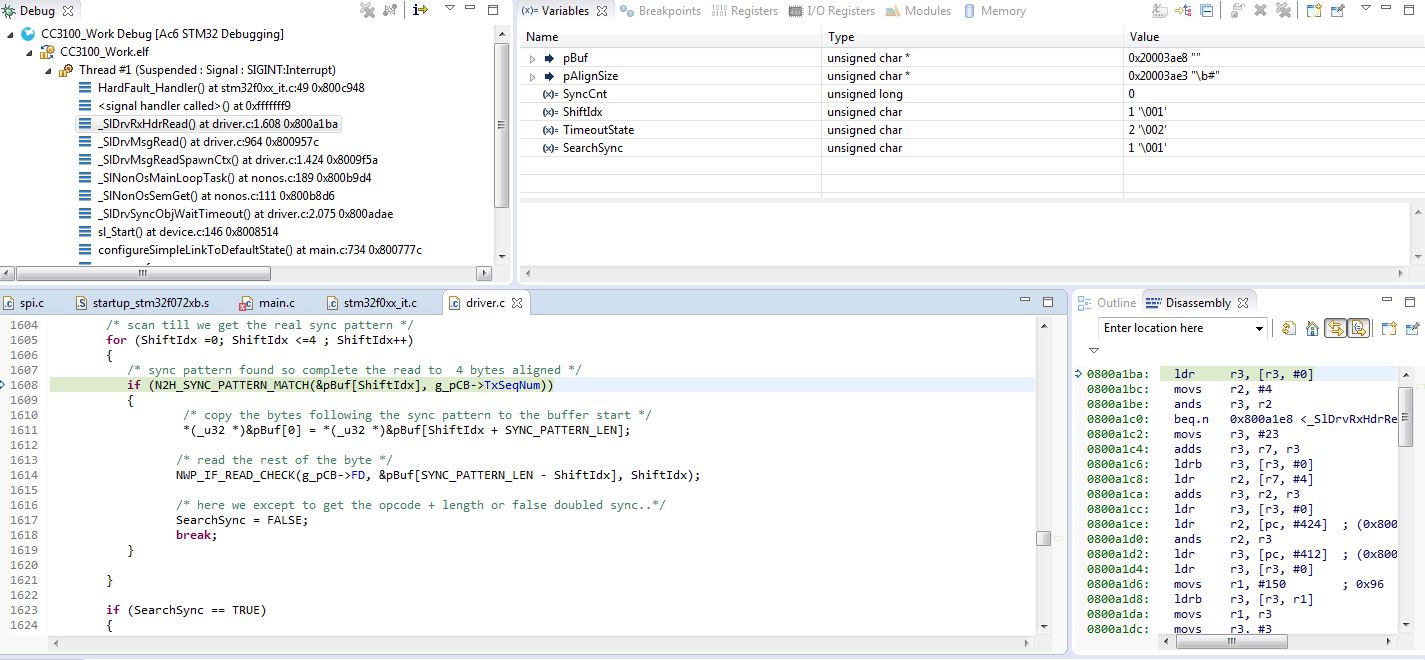This screenshot has height=660, width=1425.
Task: Switch to the Modules tab
Action: 919,11
